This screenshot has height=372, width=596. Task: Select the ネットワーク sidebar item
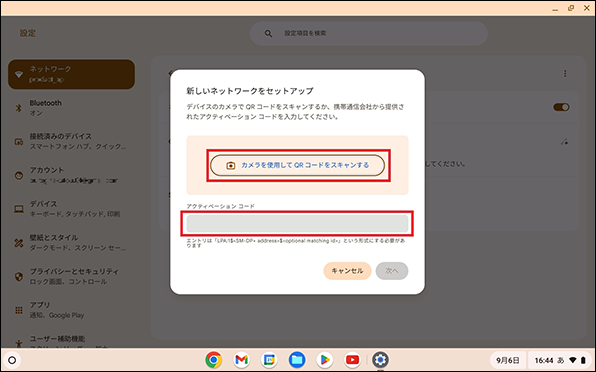[71, 74]
